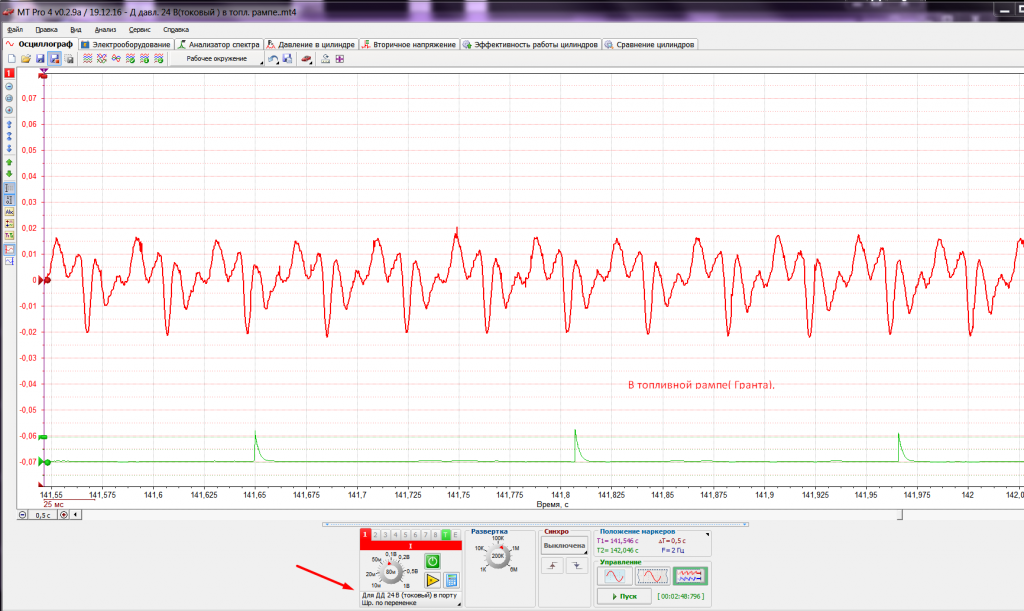Image resolution: width=1024 pixels, height=611 pixels.
Task: Click the blue up-stretch arrow in left sidebar
Action: (x=9, y=124)
